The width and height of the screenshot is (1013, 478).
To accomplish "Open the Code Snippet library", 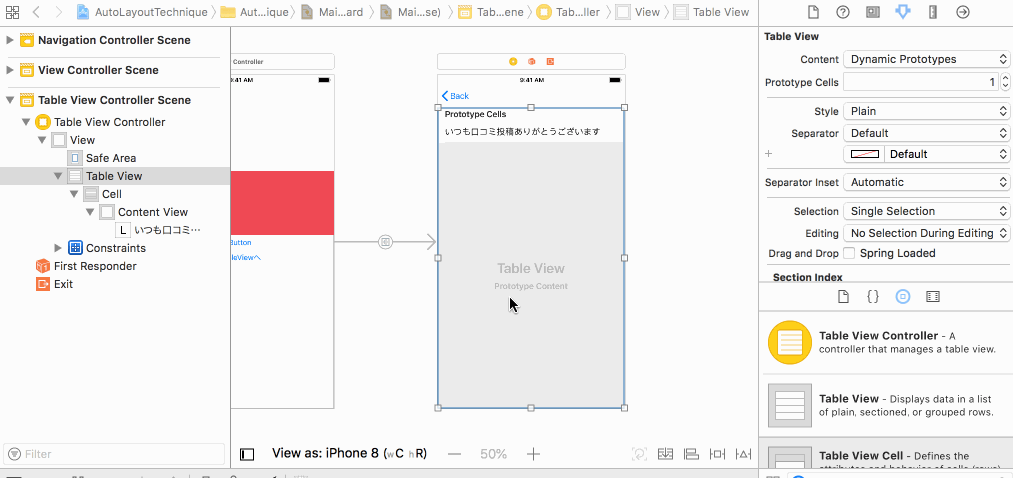I will click(x=873, y=296).
